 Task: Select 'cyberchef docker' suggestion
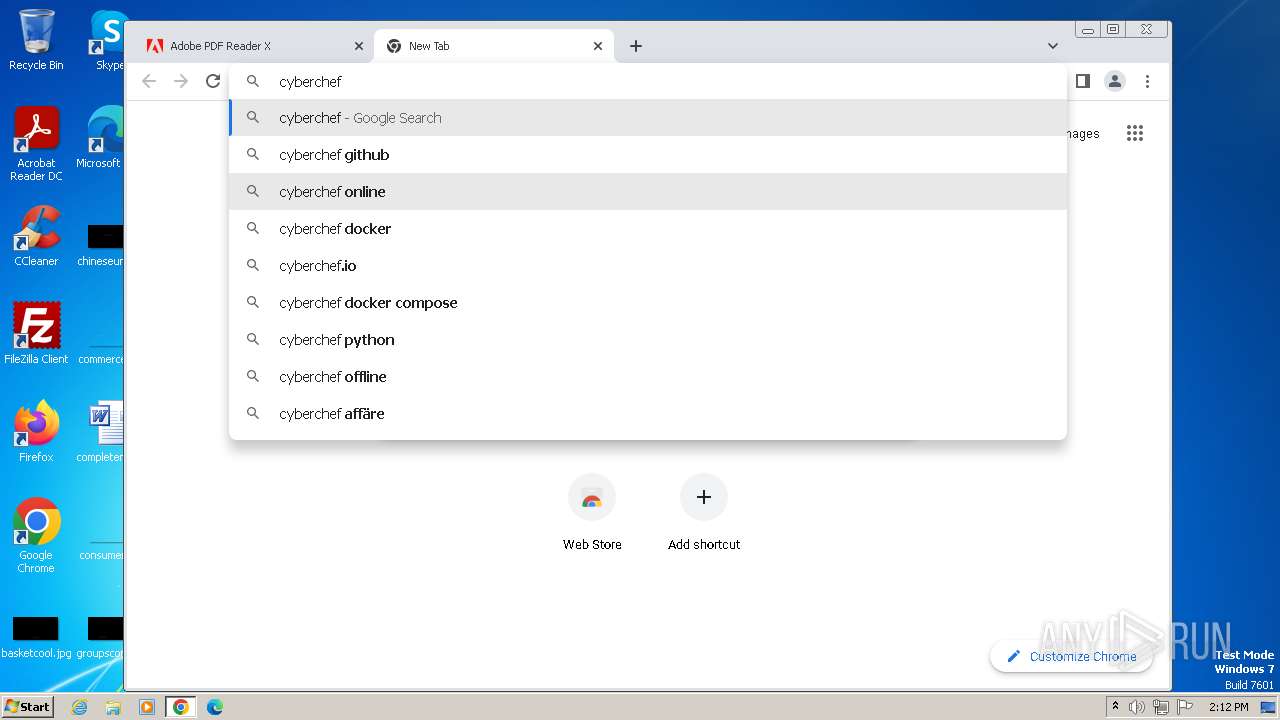tap(648, 229)
